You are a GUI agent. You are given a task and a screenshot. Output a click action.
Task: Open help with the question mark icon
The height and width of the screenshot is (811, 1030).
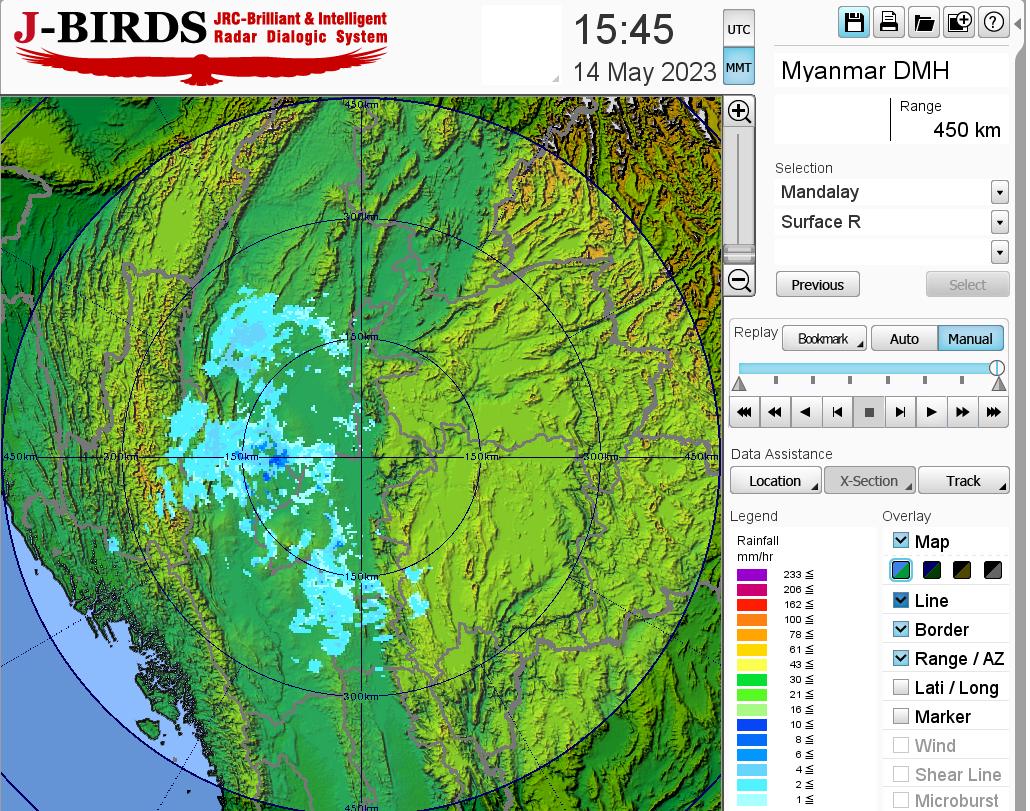point(993,23)
